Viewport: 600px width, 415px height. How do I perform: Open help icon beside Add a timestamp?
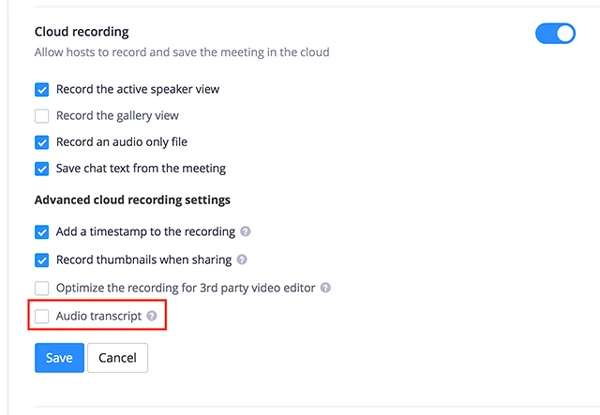click(246, 232)
